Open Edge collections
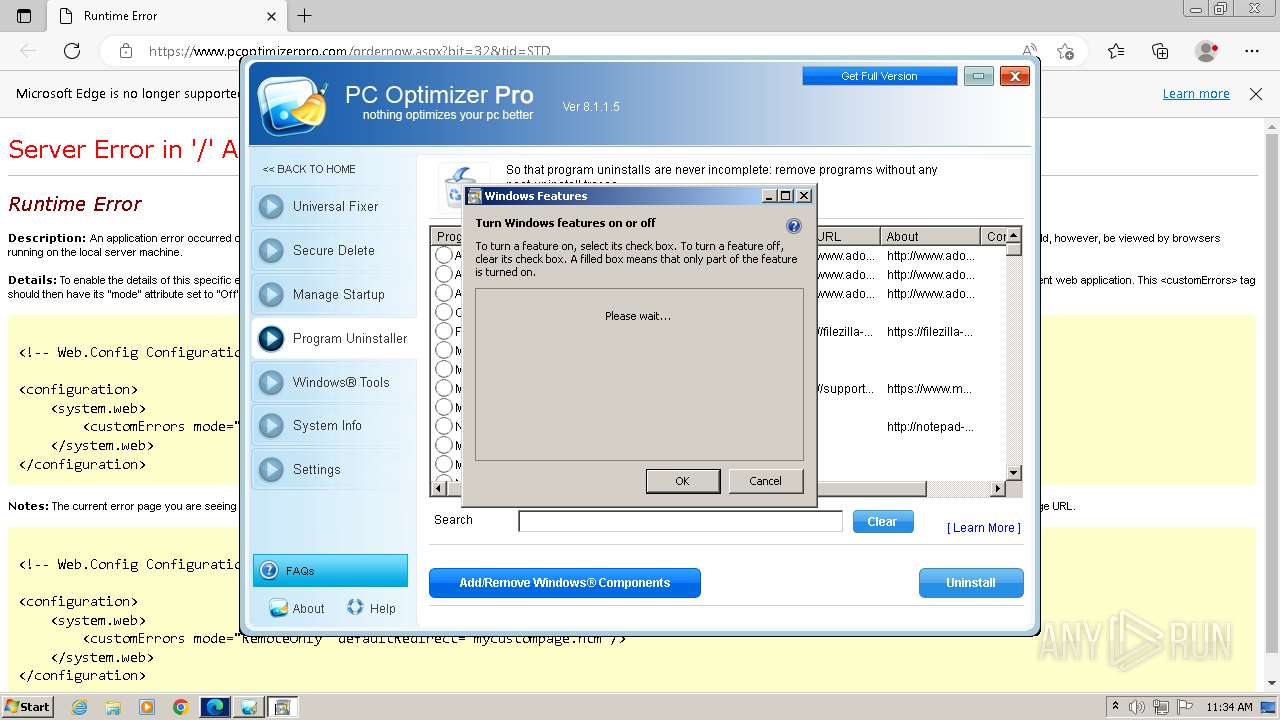Image resolution: width=1280 pixels, height=720 pixels. click(x=1160, y=51)
